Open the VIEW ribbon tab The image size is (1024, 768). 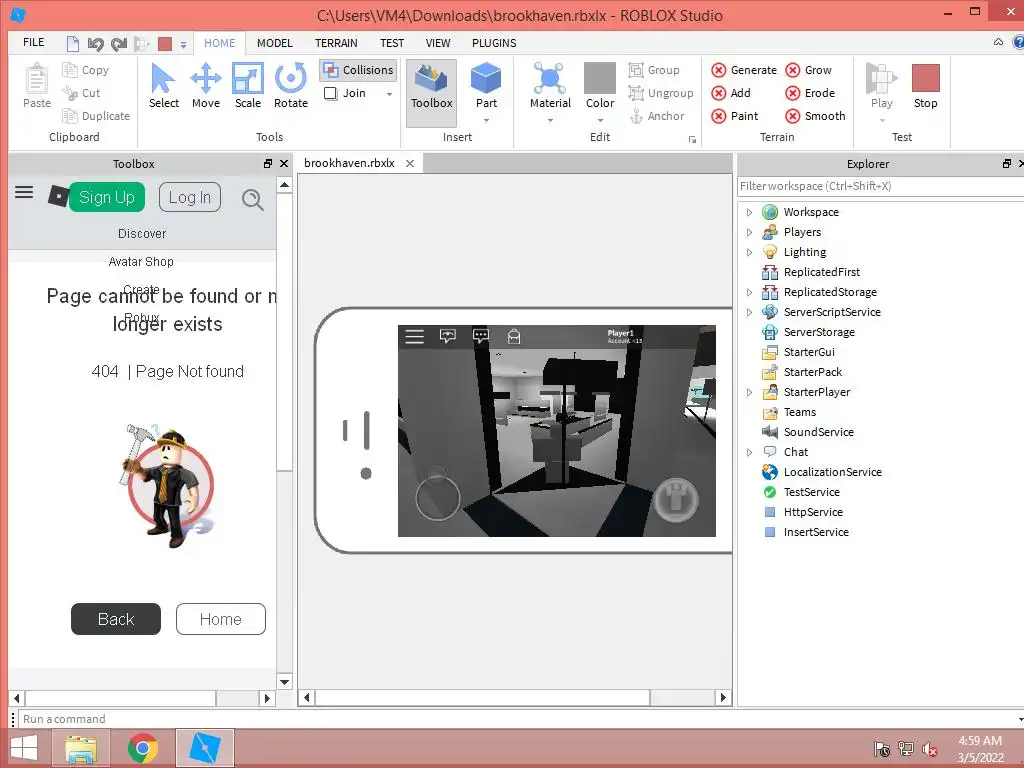(438, 43)
